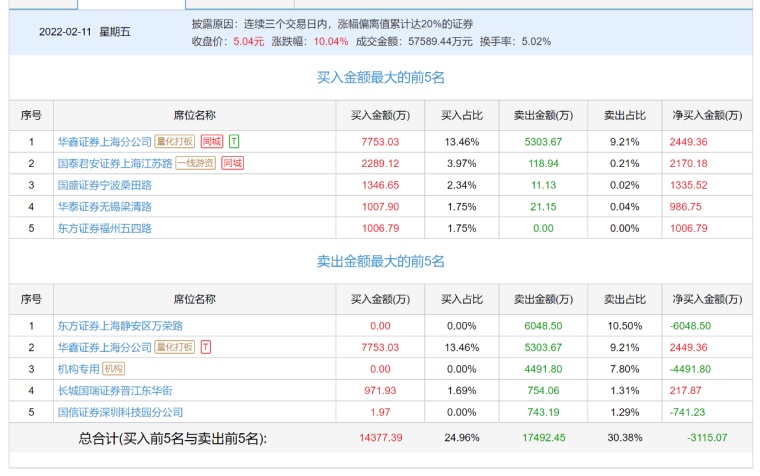Click 卖出金额(万) header in the top sellers table
760x476 pixels.
click(x=543, y=299)
